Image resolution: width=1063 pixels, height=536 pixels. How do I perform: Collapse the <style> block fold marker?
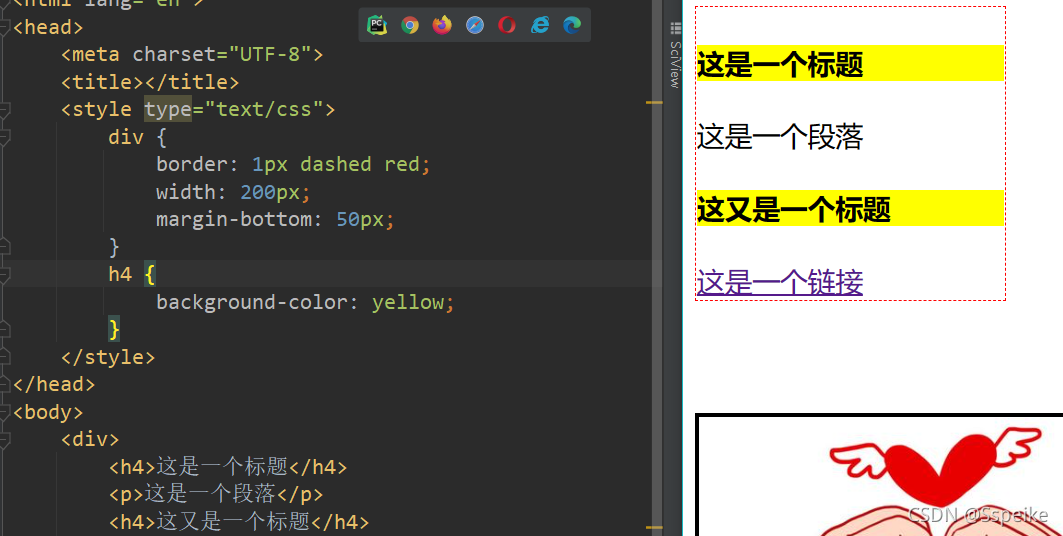tap(4, 110)
